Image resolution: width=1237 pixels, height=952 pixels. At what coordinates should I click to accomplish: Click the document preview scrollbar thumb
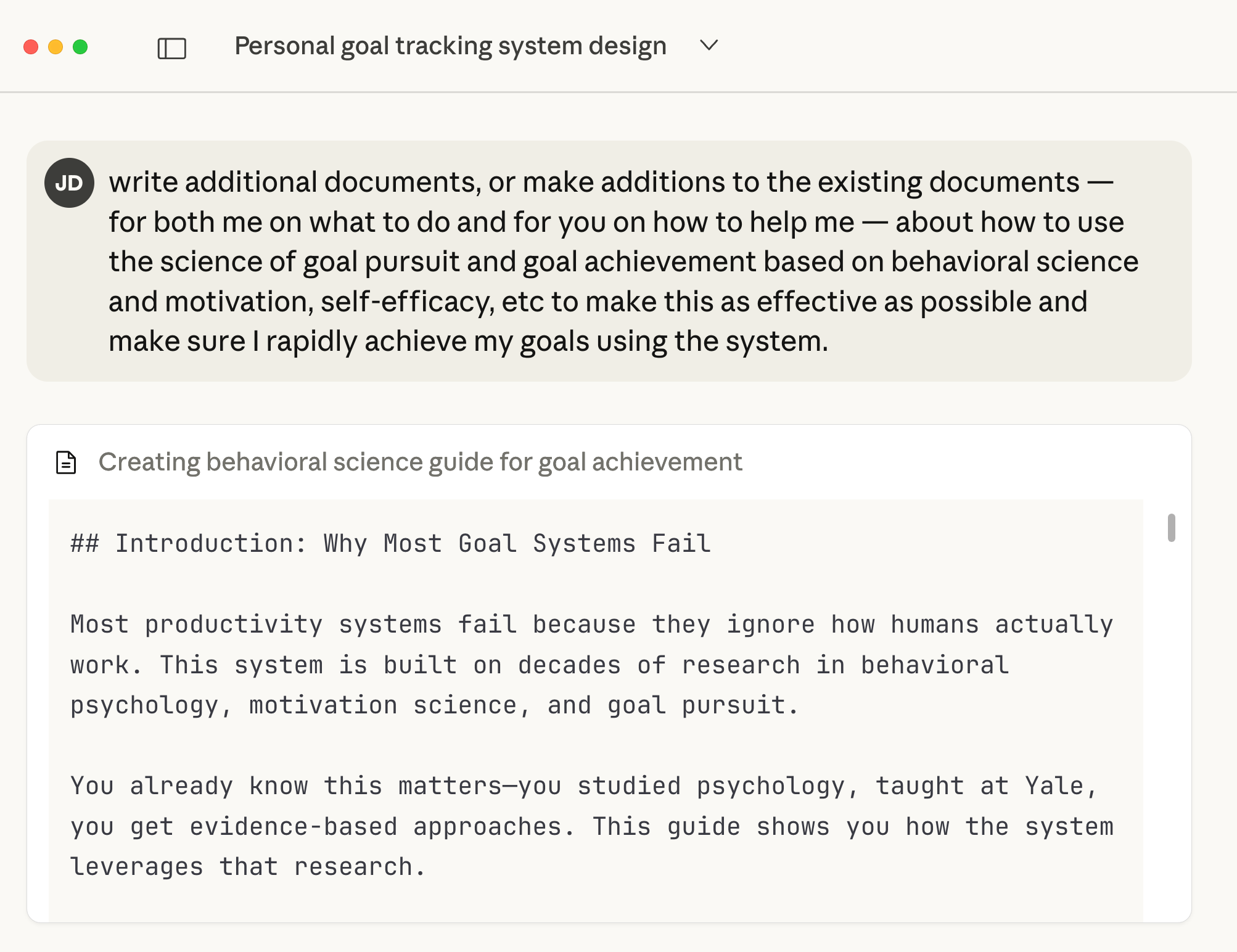(x=1171, y=528)
